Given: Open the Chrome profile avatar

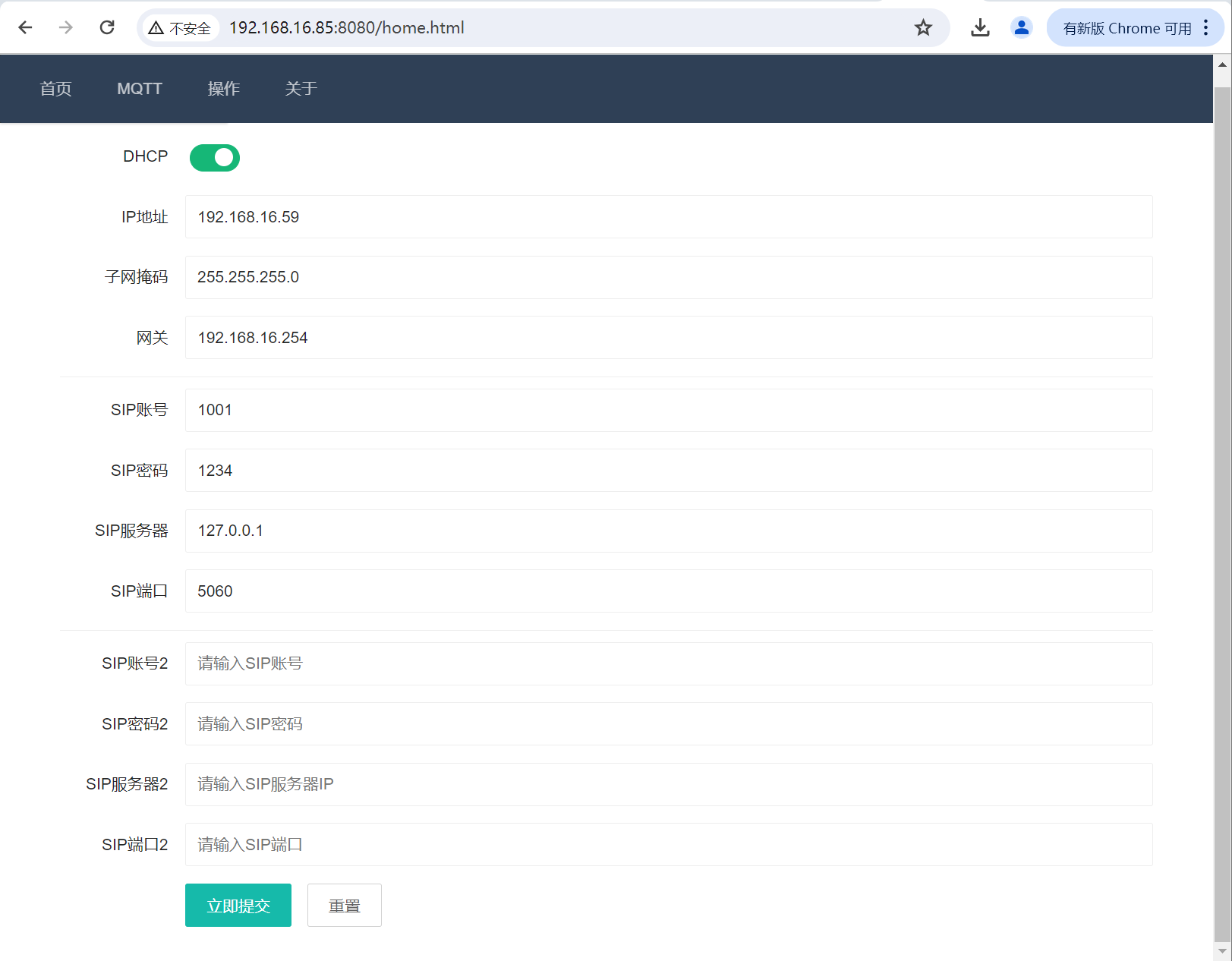Looking at the screenshot, I should (1021, 28).
